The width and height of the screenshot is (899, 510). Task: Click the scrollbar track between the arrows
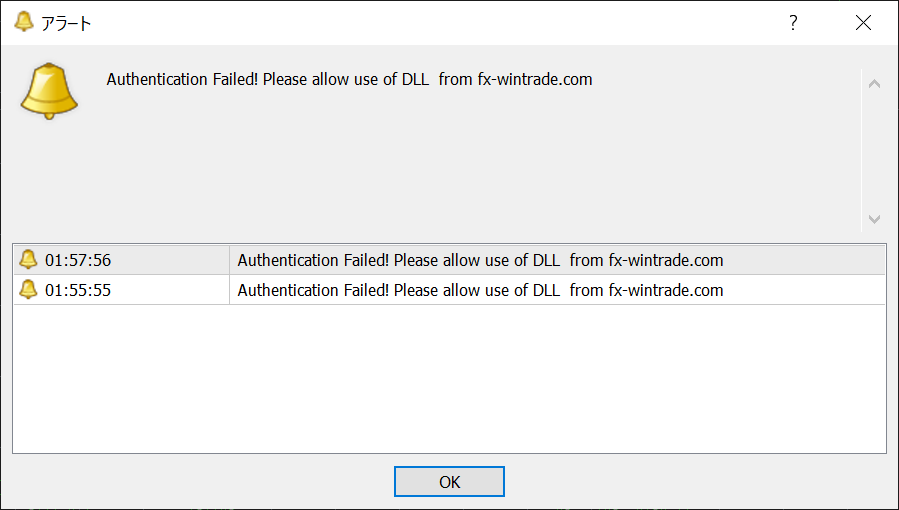(874, 151)
